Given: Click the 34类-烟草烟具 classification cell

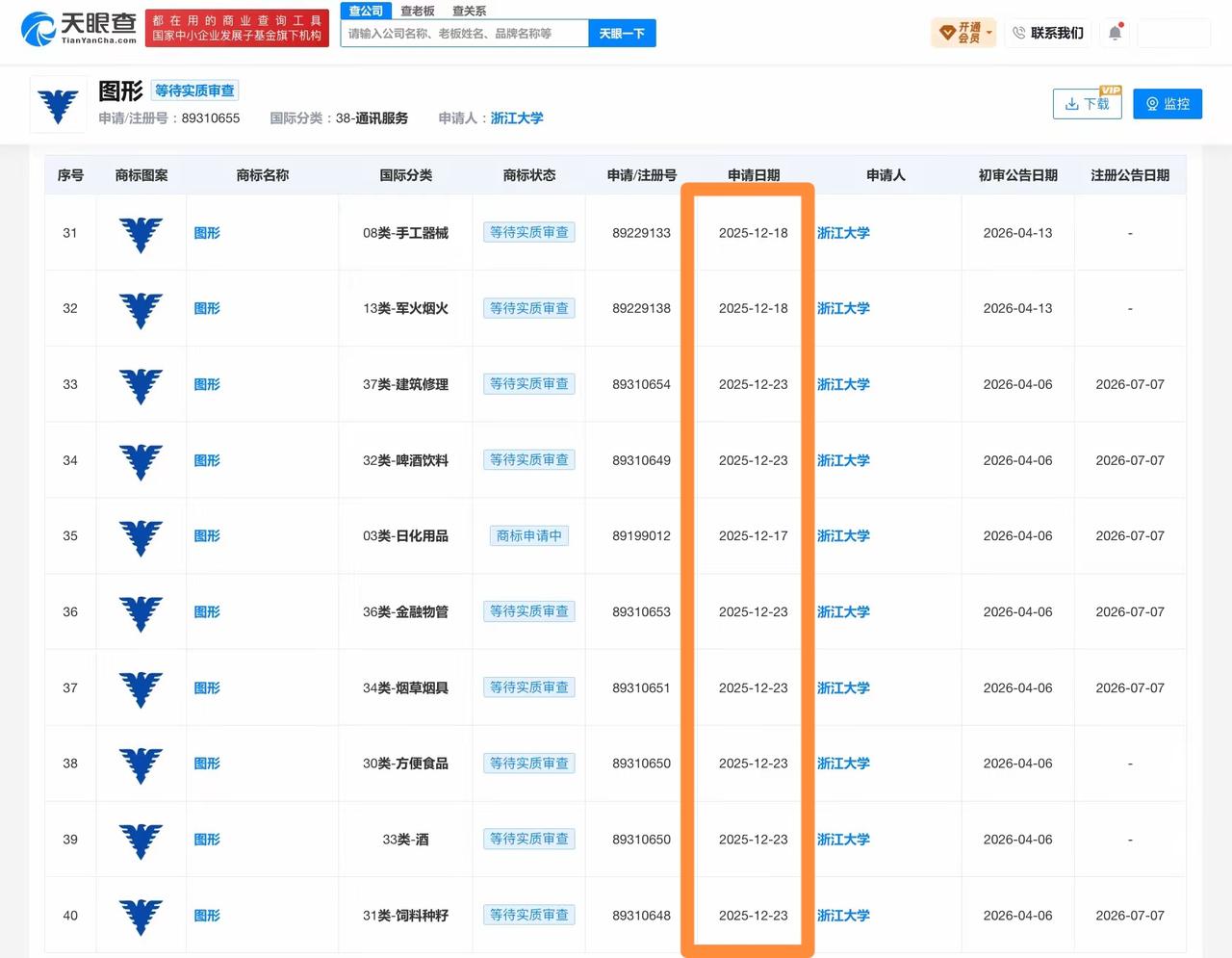Looking at the screenshot, I should tap(405, 687).
